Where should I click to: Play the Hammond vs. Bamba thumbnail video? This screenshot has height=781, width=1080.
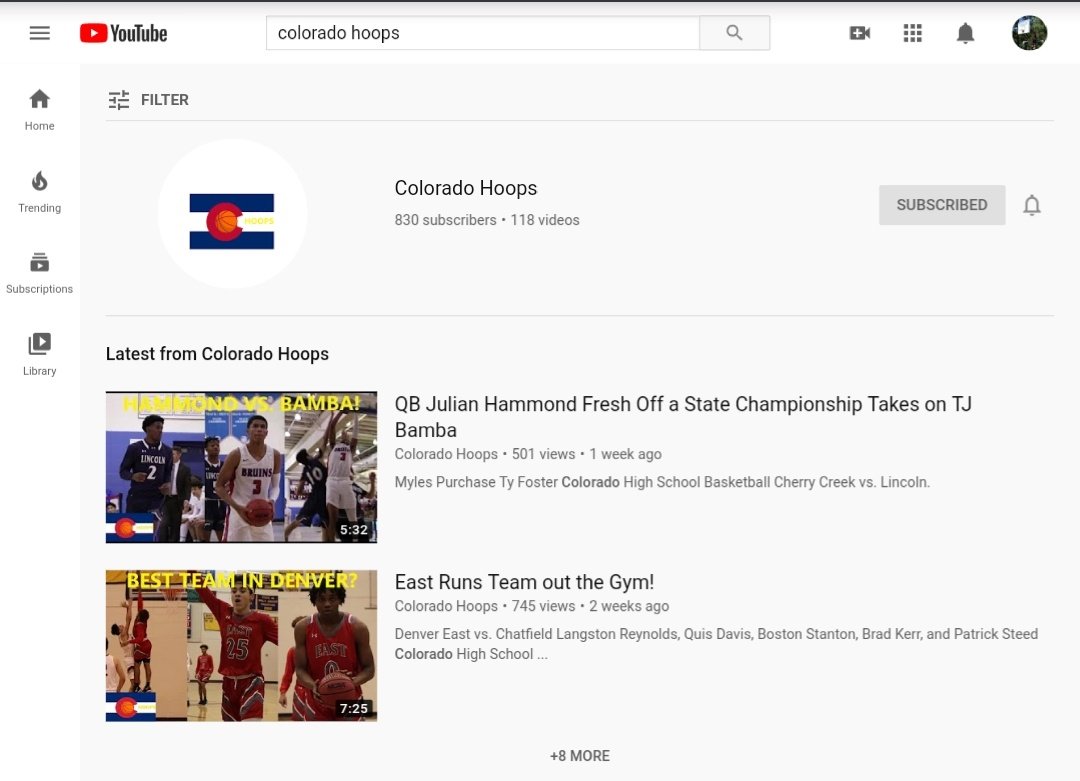pyautogui.click(x=241, y=467)
